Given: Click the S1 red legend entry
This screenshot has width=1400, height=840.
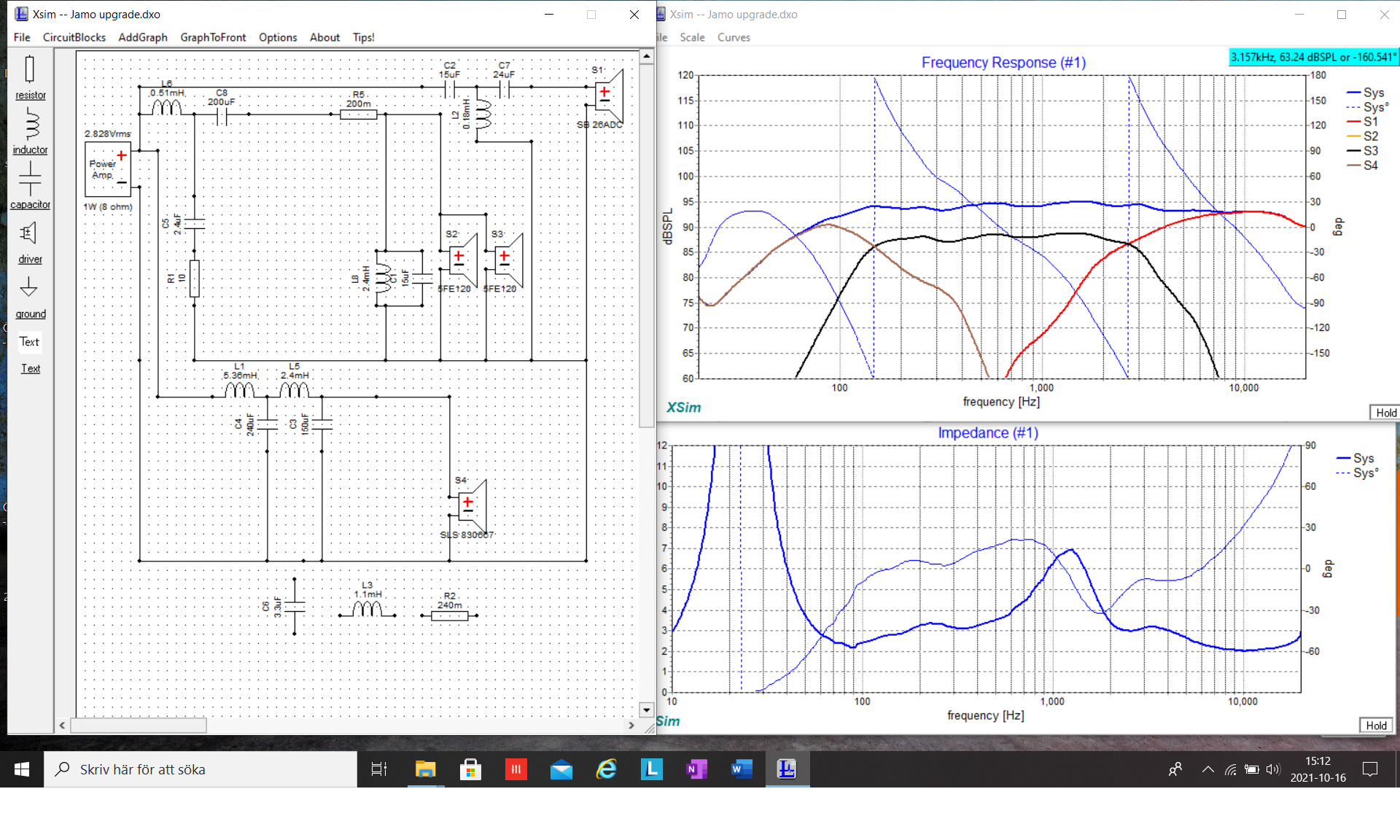Looking at the screenshot, I should 1363,122.
